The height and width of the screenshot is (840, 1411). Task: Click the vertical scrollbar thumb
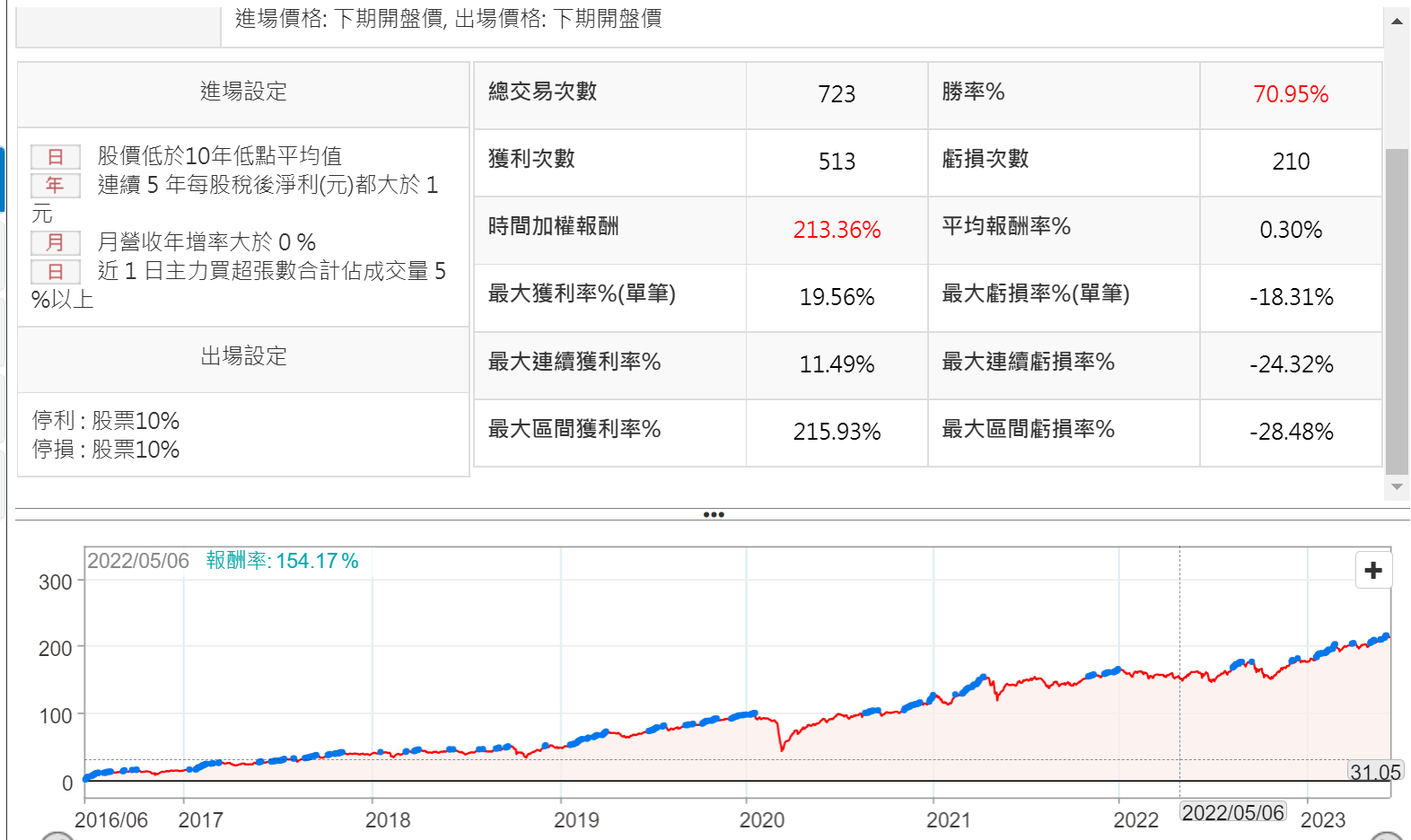coord(1397,311)
